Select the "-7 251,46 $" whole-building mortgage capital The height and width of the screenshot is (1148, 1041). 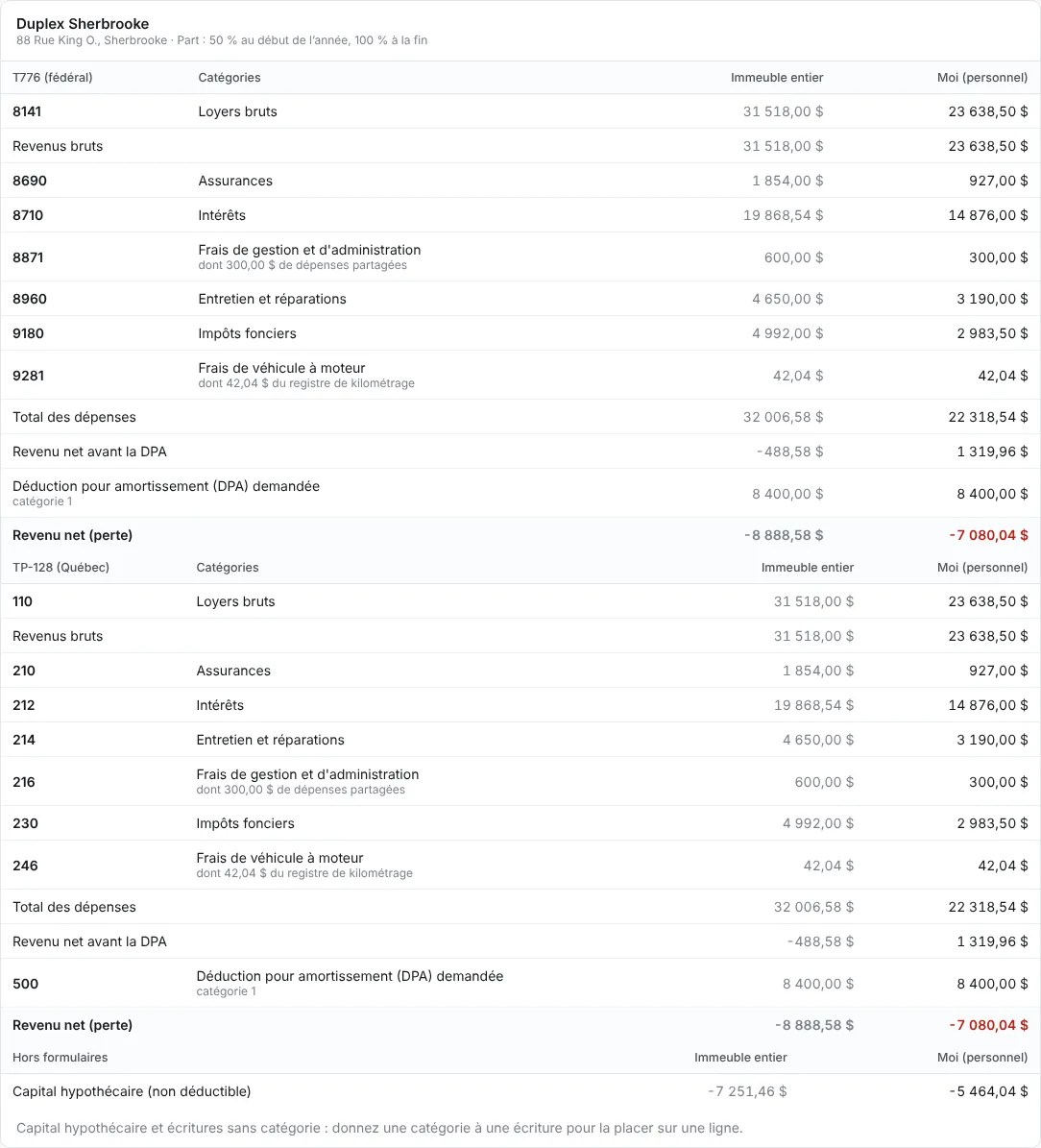[x=747, y=1091]
